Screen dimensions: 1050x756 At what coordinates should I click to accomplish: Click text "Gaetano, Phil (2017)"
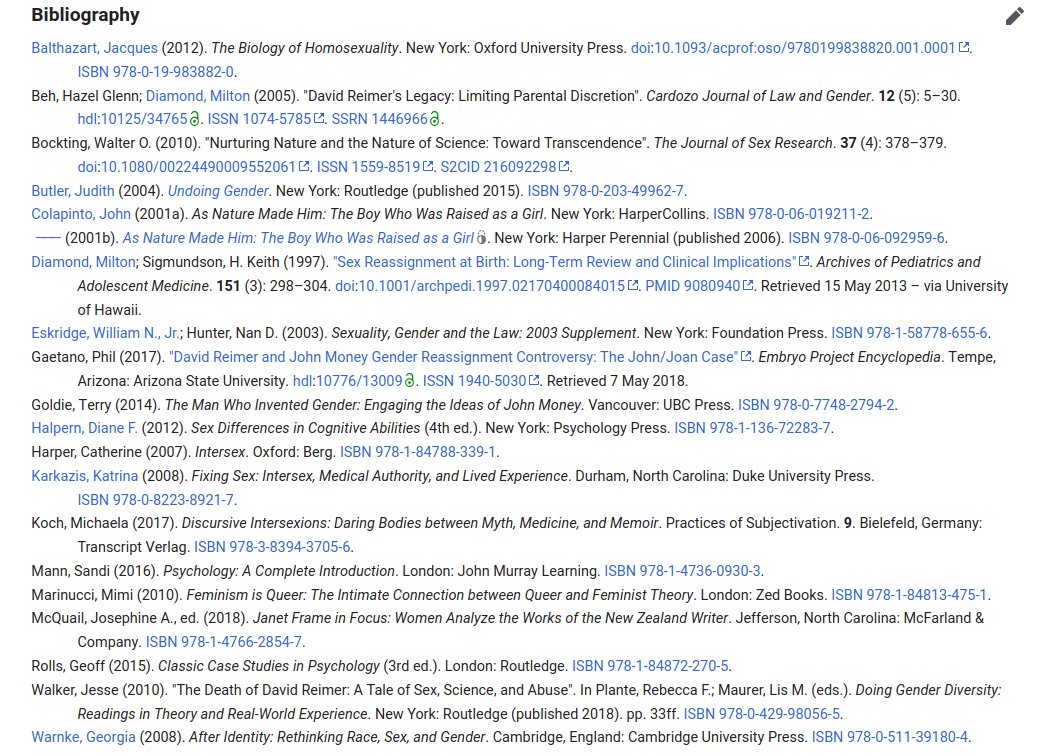[x=98, y=357]
